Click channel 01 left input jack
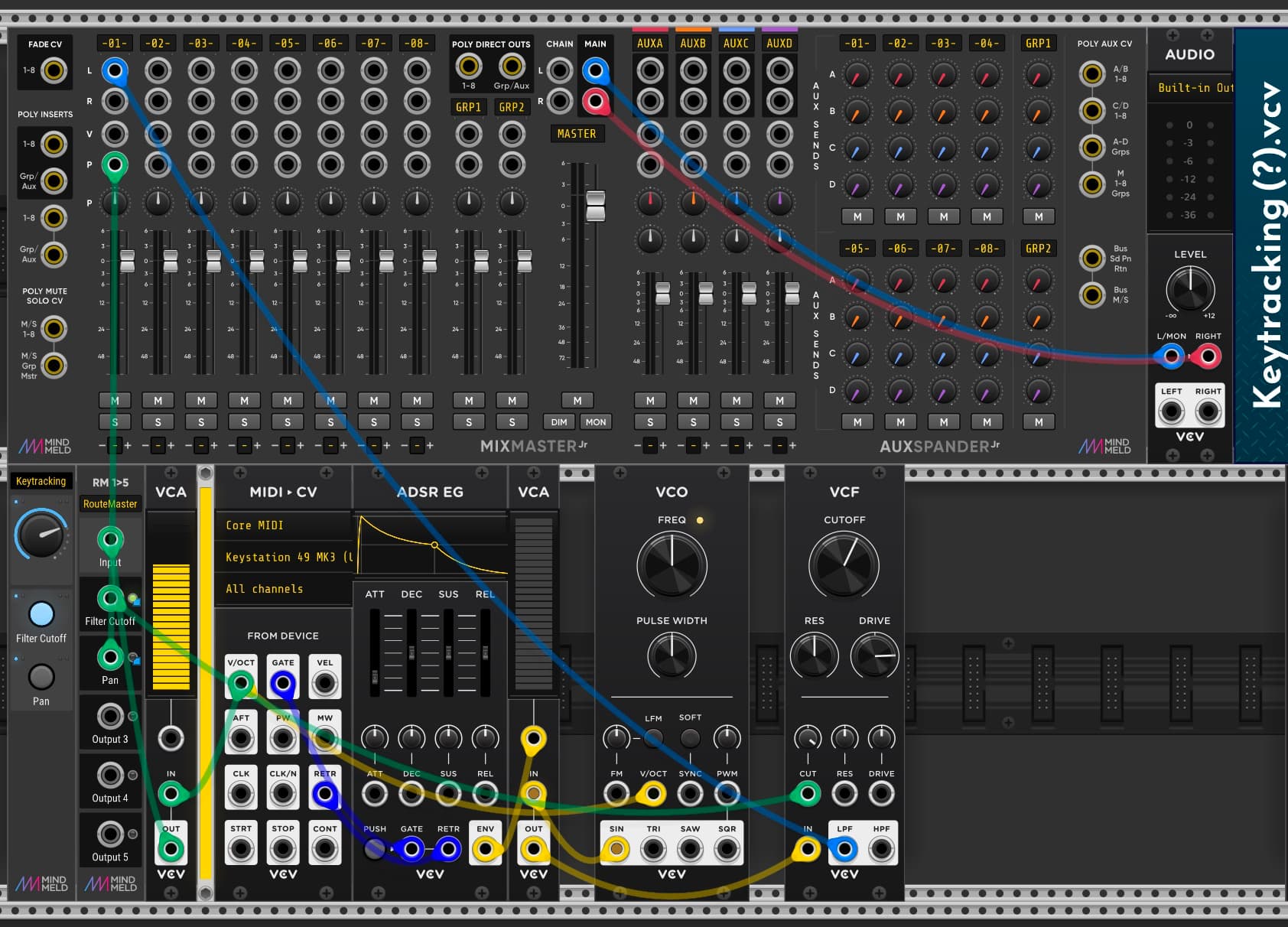1288x927 pixels. click(115, 71)
